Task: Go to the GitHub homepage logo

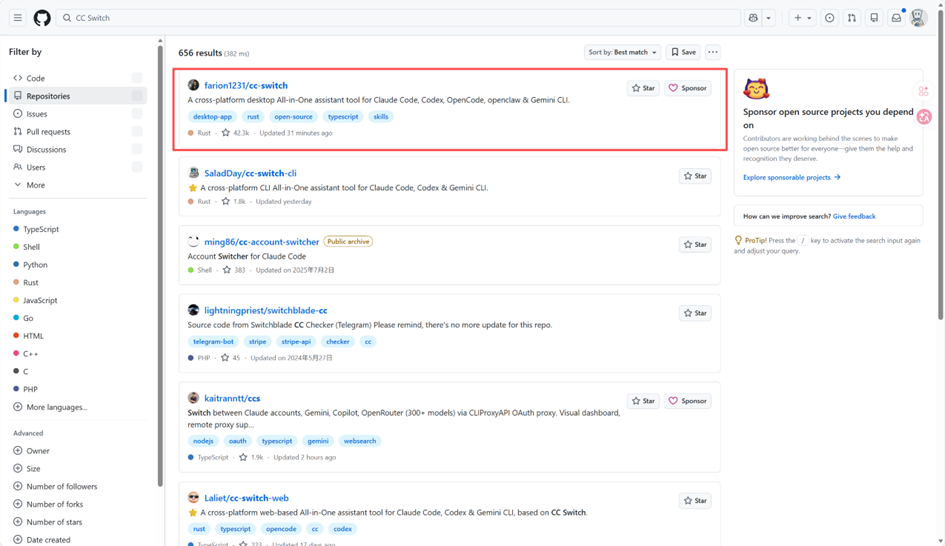Action: tap(42, 18)
